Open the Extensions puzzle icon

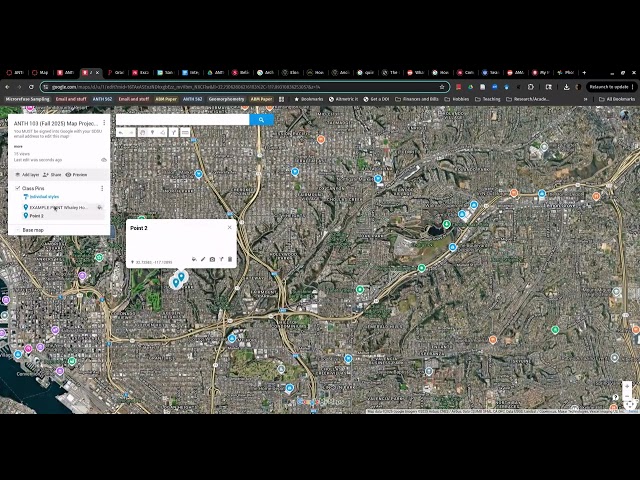click(x=531, y=87)
